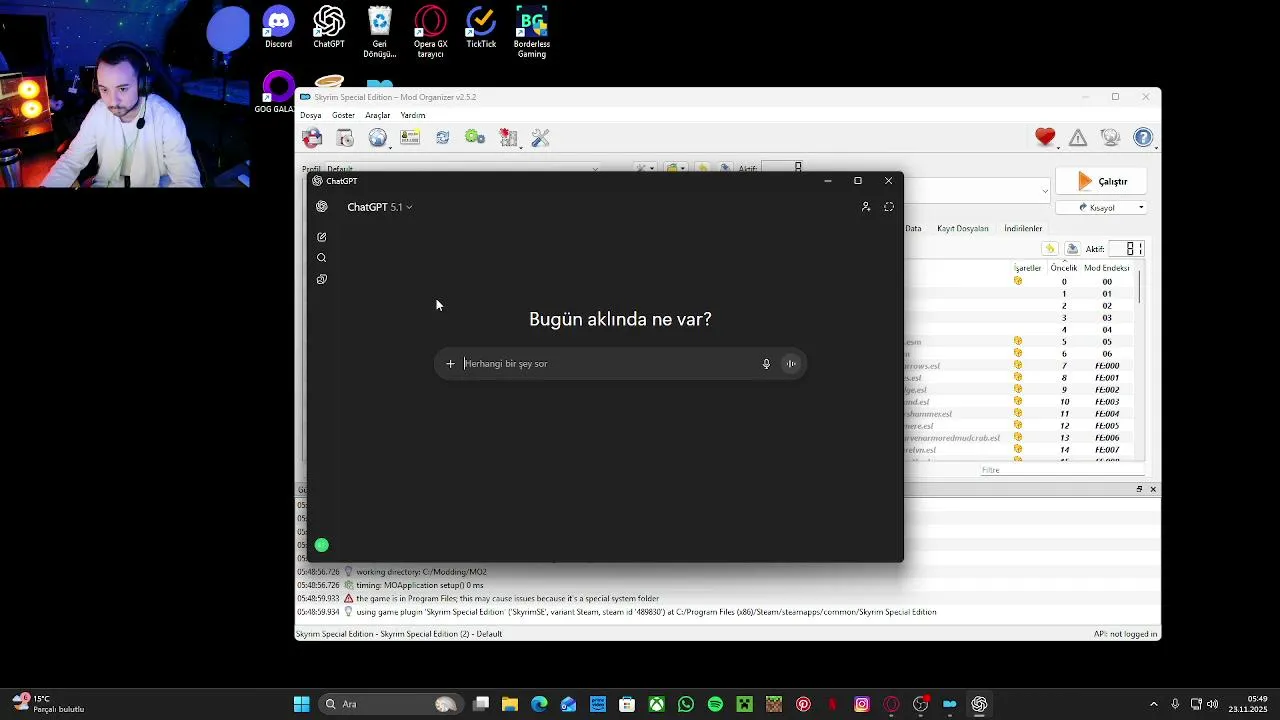1280x720 pixels.
Task: Click the ChatGPT profile person icon
Action: (x=866, y=207)
